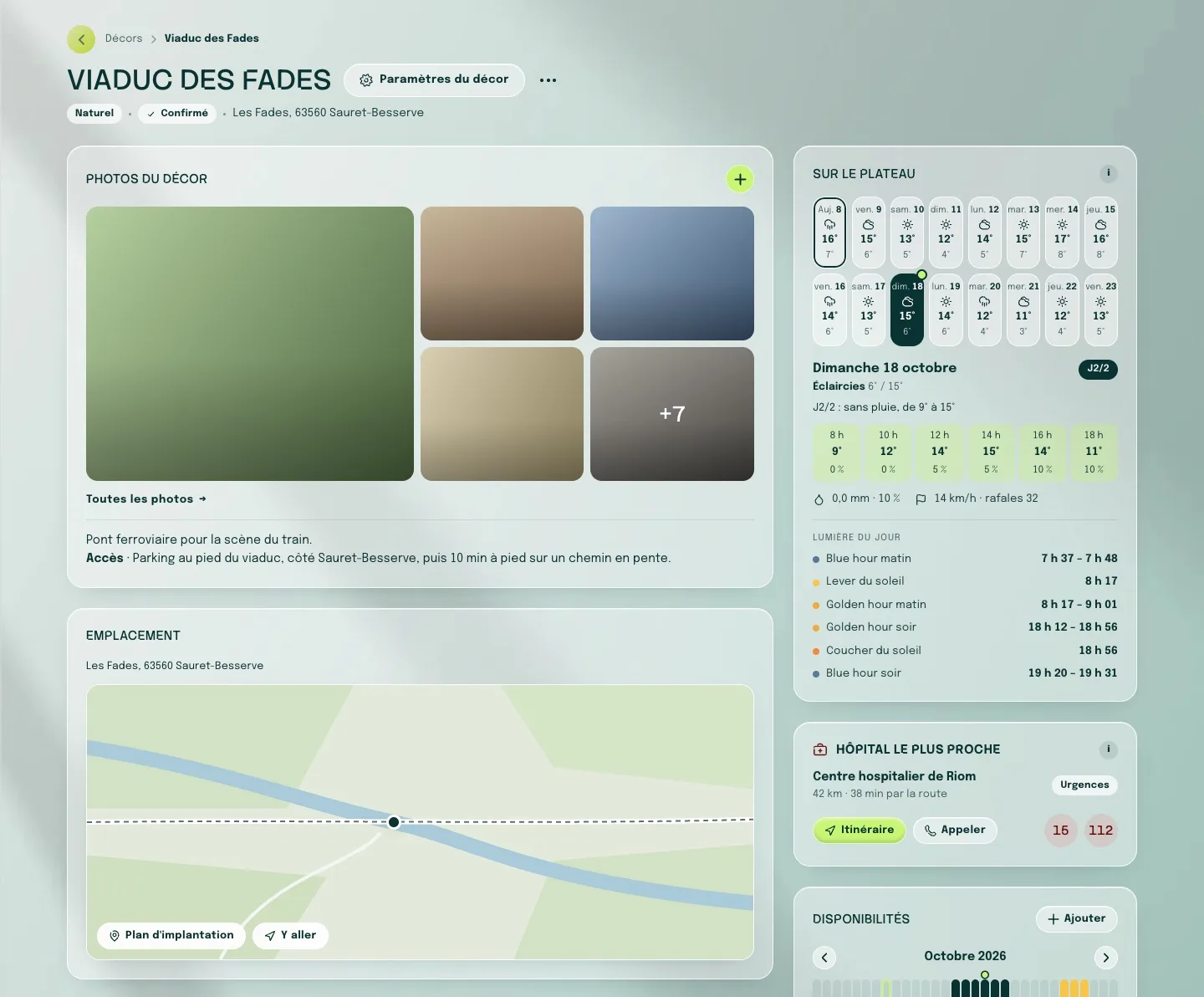
Task: Click the location marker on the map
Action: [394, 822]
